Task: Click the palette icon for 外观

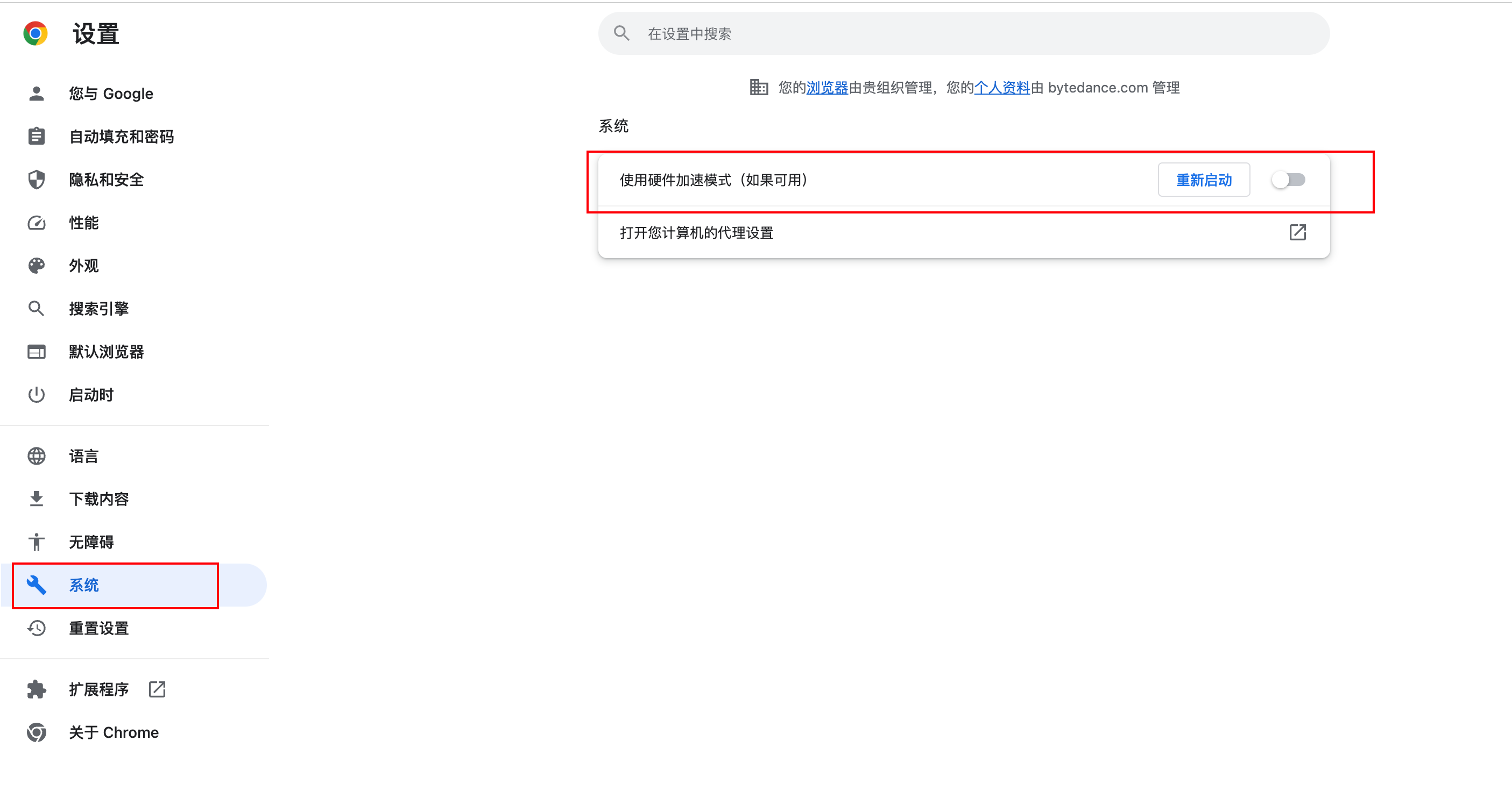Action: click(37, 266)
